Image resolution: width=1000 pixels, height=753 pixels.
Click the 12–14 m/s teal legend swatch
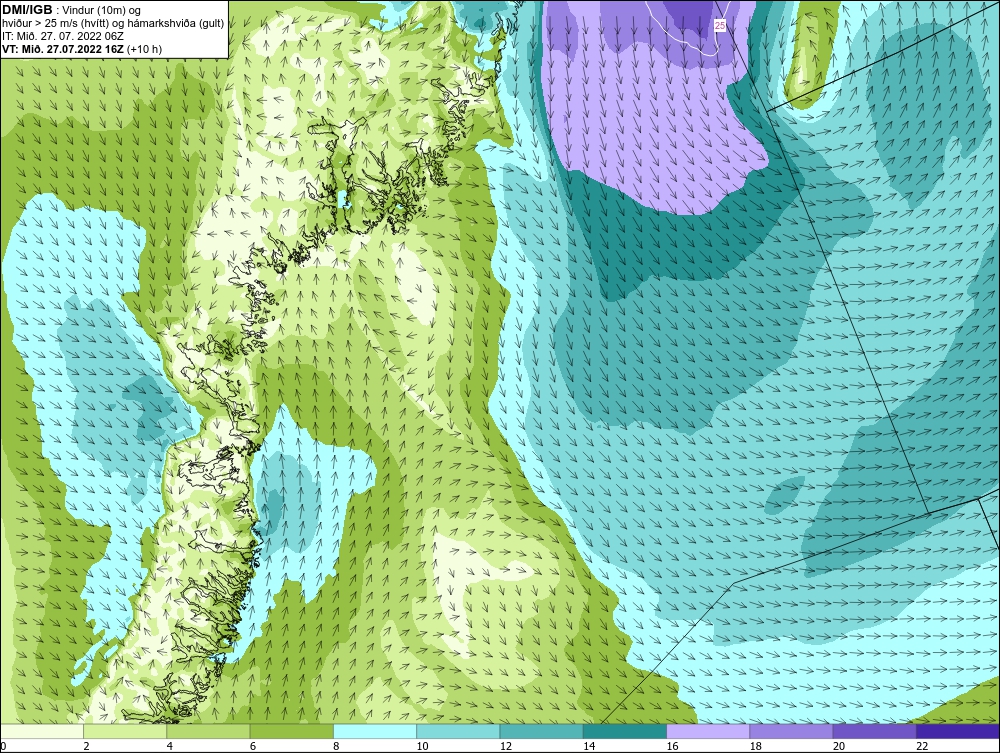tap(541, 731)
